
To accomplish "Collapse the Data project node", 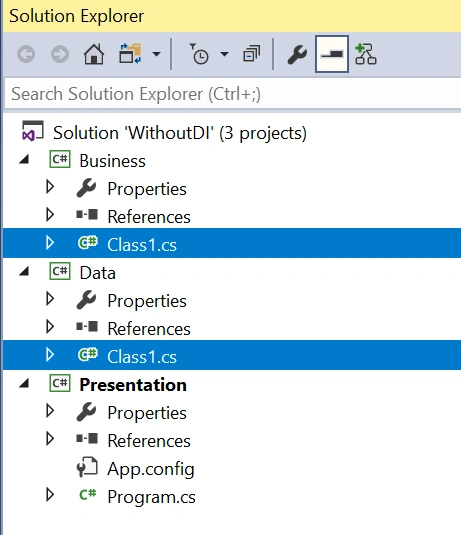I will pyautogui.click(x=24, y=271).
